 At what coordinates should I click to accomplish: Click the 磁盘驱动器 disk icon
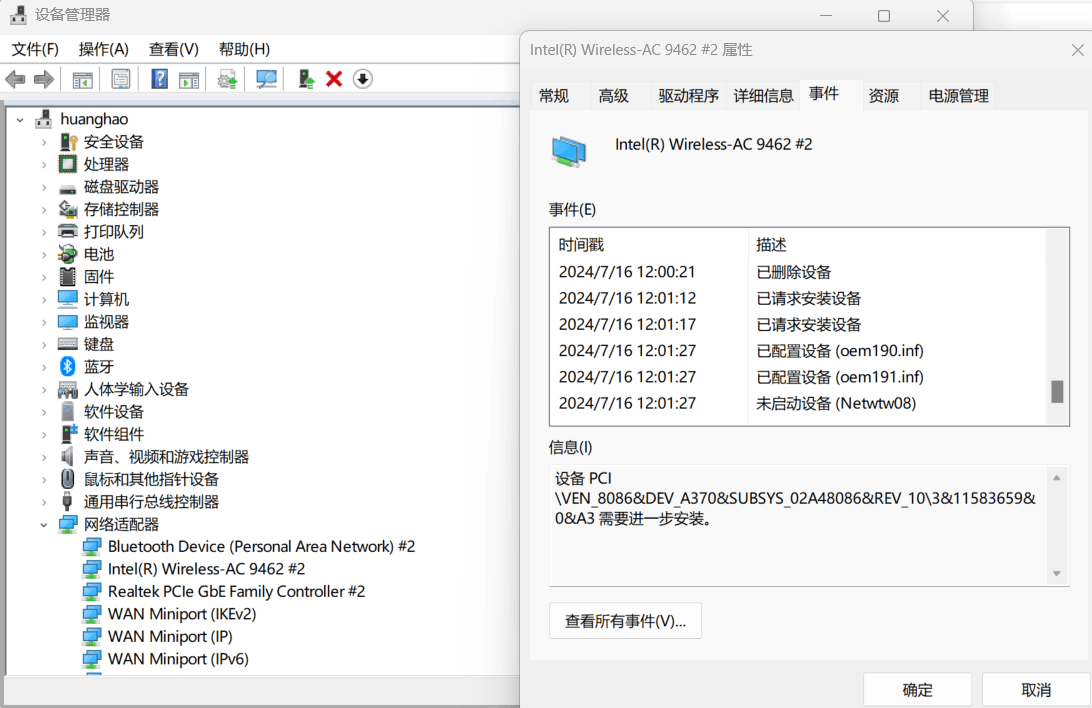pyautogui.click(x=68, y=189)
